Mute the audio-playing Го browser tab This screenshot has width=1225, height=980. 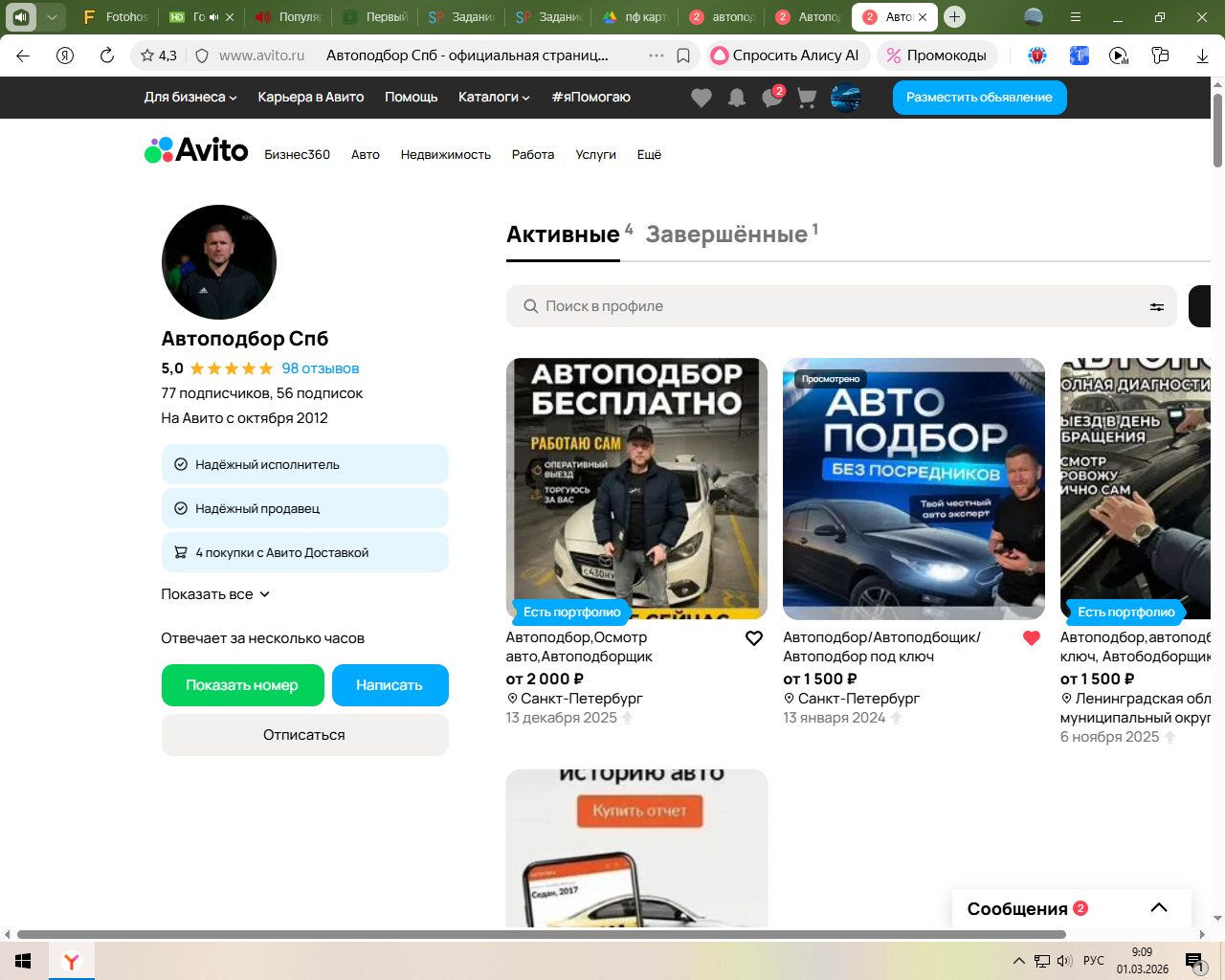pyautogui.click(x=214, y=17)
